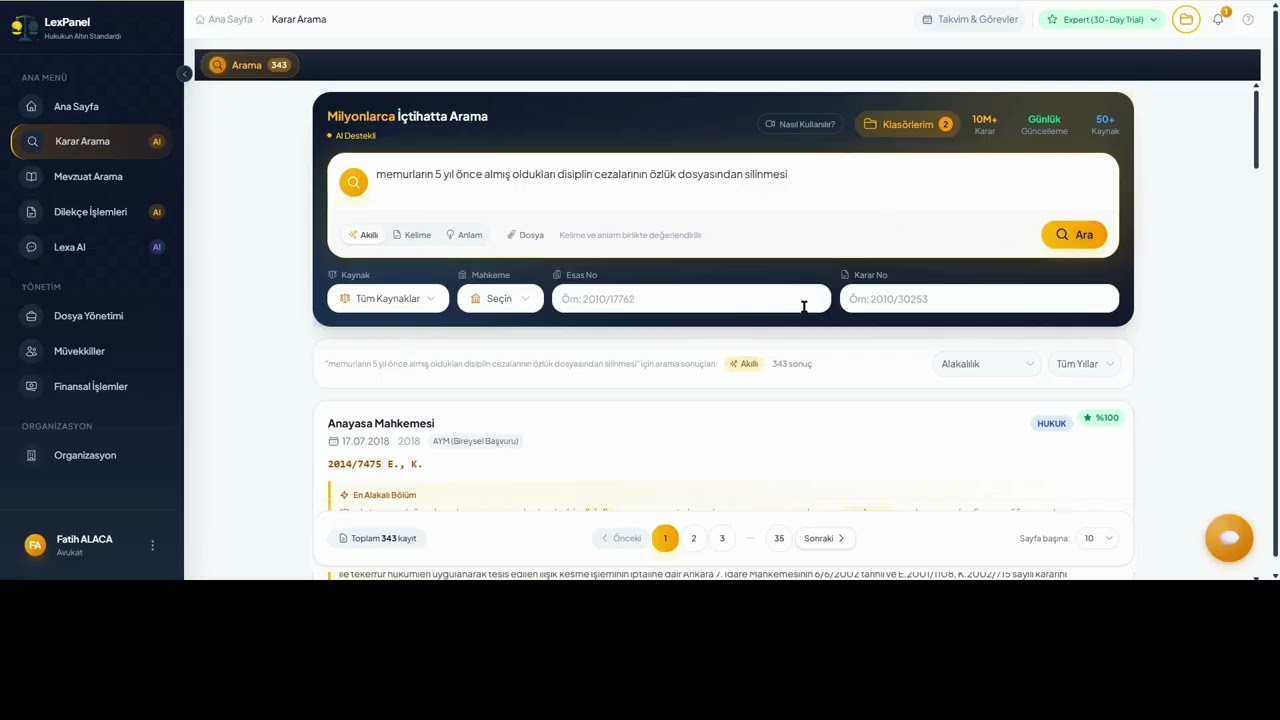Open the floating chat assistant bubble
The height and width of the screenshot is (720, 1280).
point(1229,538)
